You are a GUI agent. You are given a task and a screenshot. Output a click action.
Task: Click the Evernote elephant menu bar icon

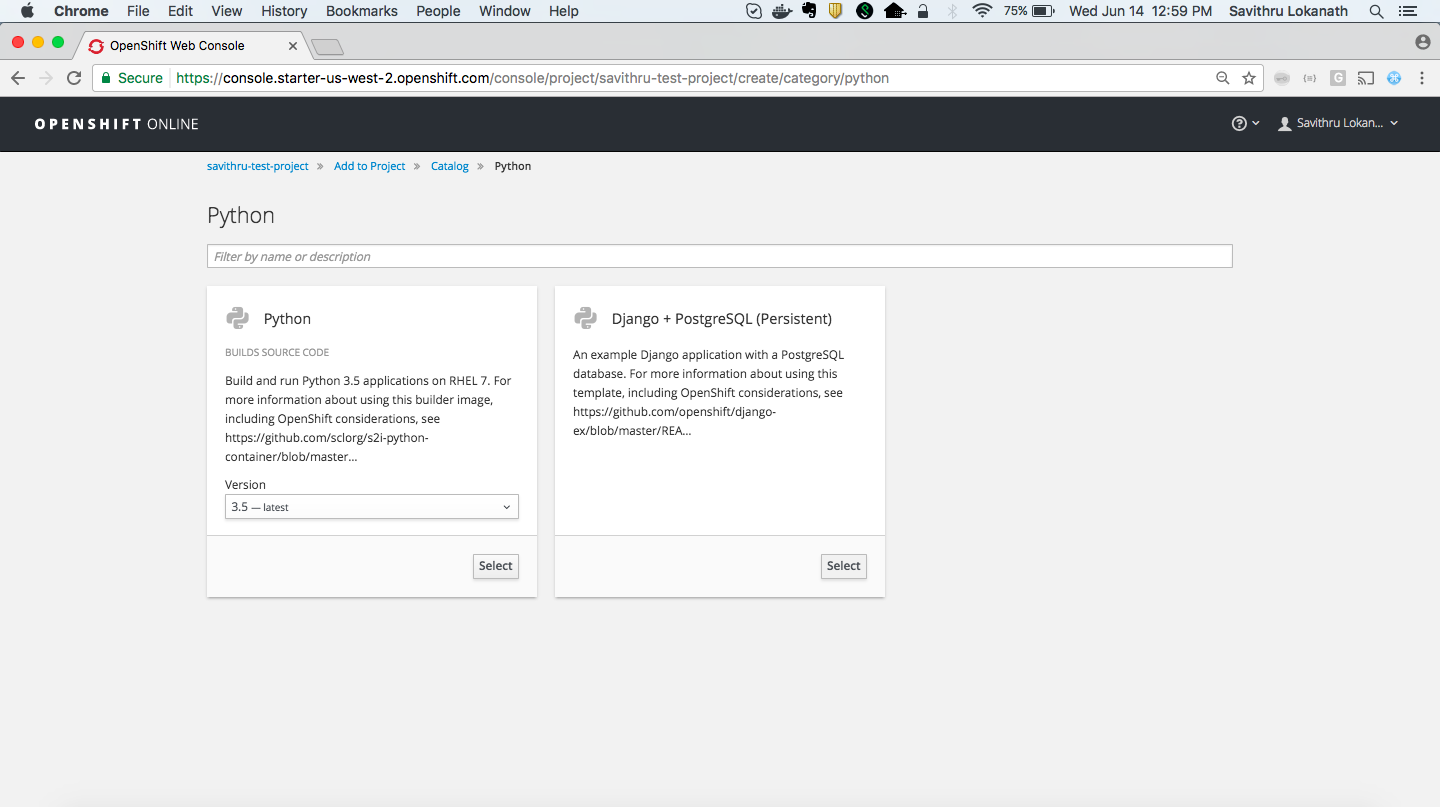tap(809, 11)
